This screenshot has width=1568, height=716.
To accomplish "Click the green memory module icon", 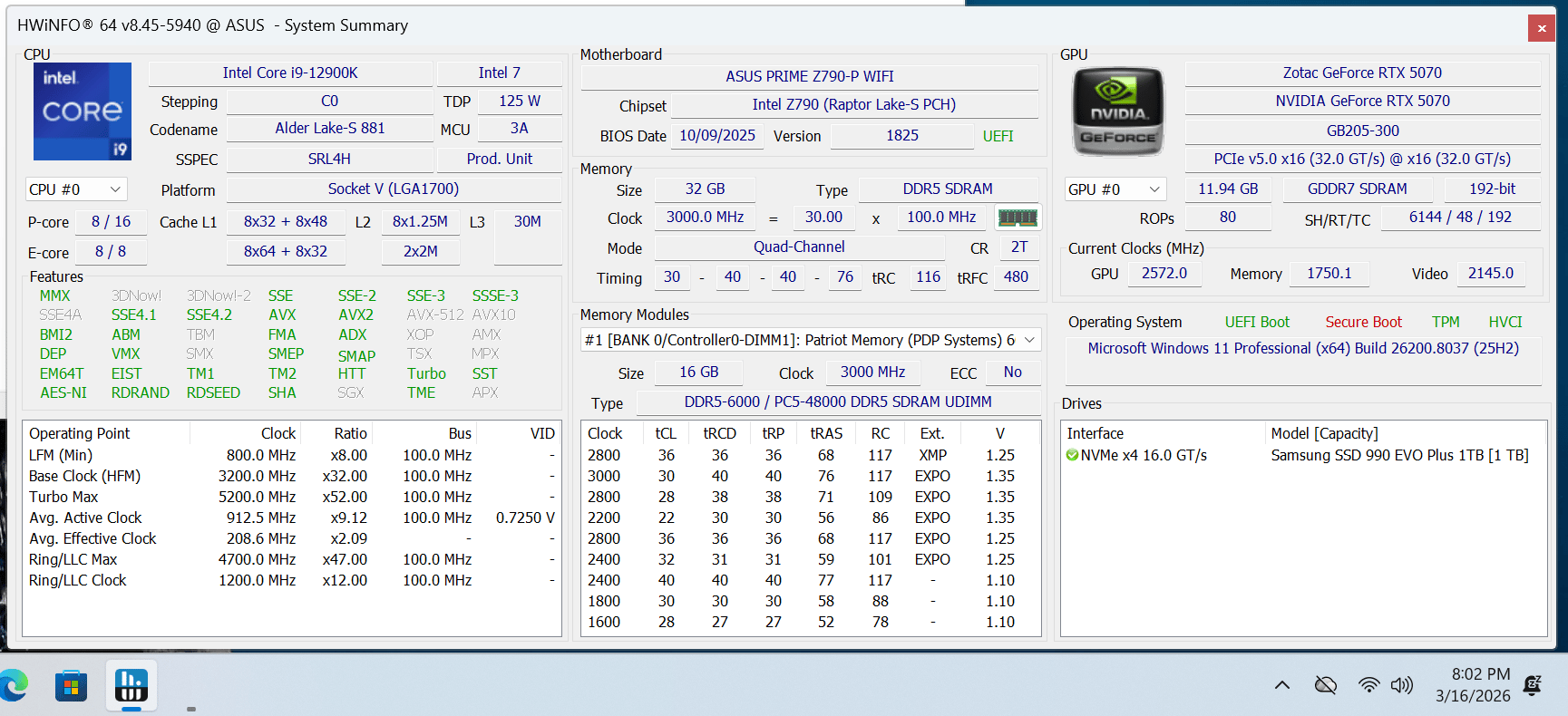I will 1018,218.
